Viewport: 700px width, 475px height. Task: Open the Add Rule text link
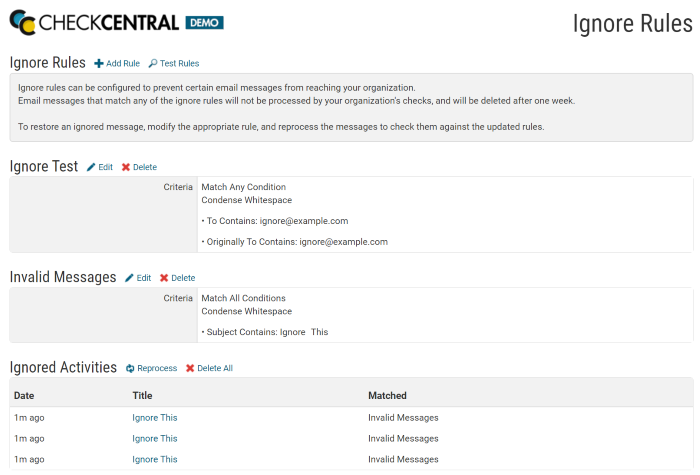[123, 64]
